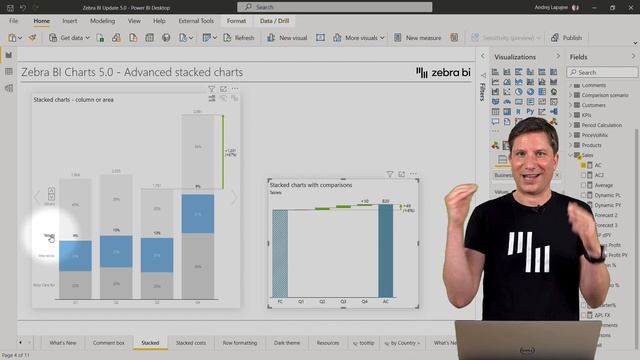Screen dimensions: 640x360
Task: Expand the Customers table
Action: pyautogui.click(x=571, y=105)
